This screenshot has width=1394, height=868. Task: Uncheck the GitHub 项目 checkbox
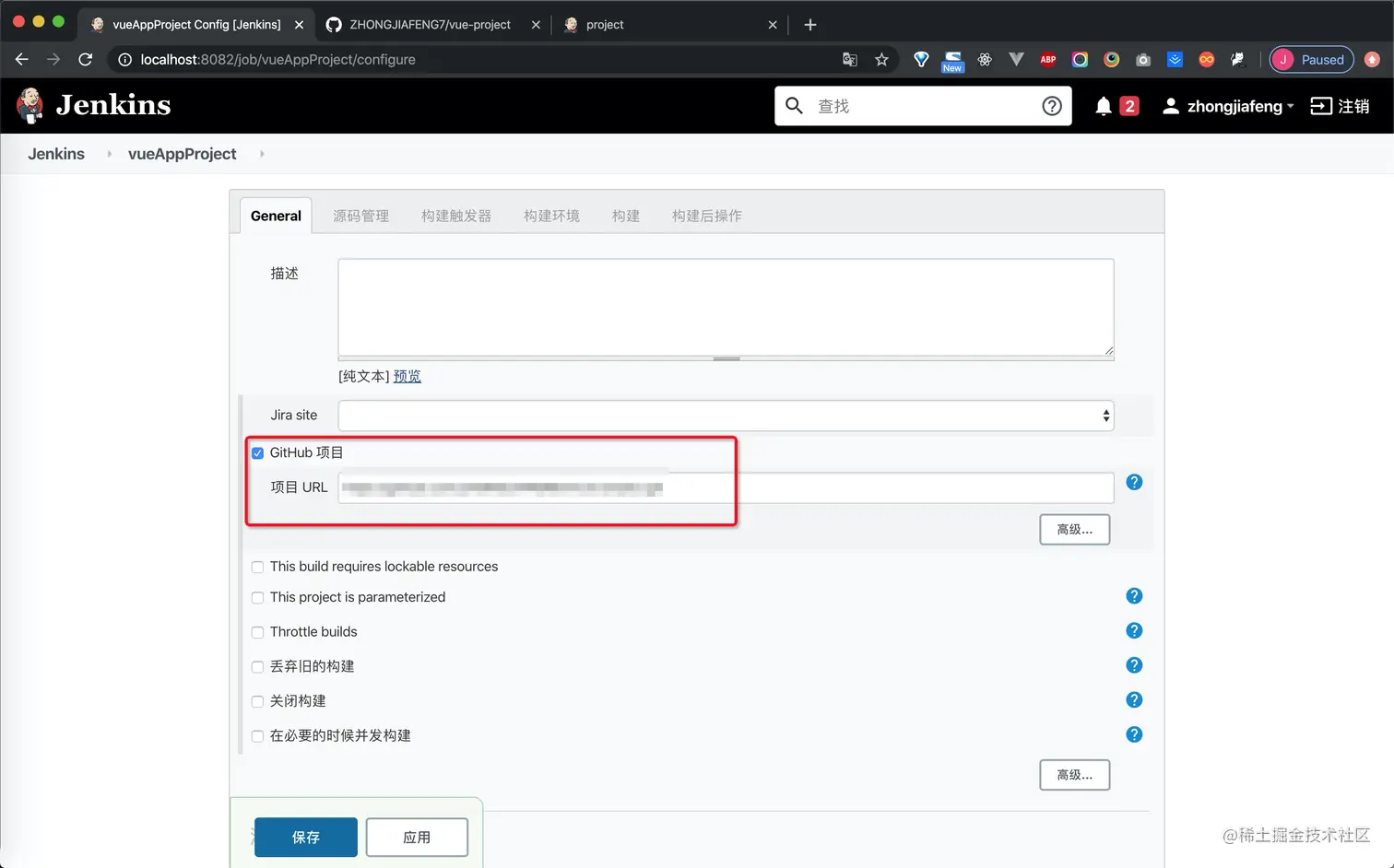pyautogui.click(x=258, y=452)
